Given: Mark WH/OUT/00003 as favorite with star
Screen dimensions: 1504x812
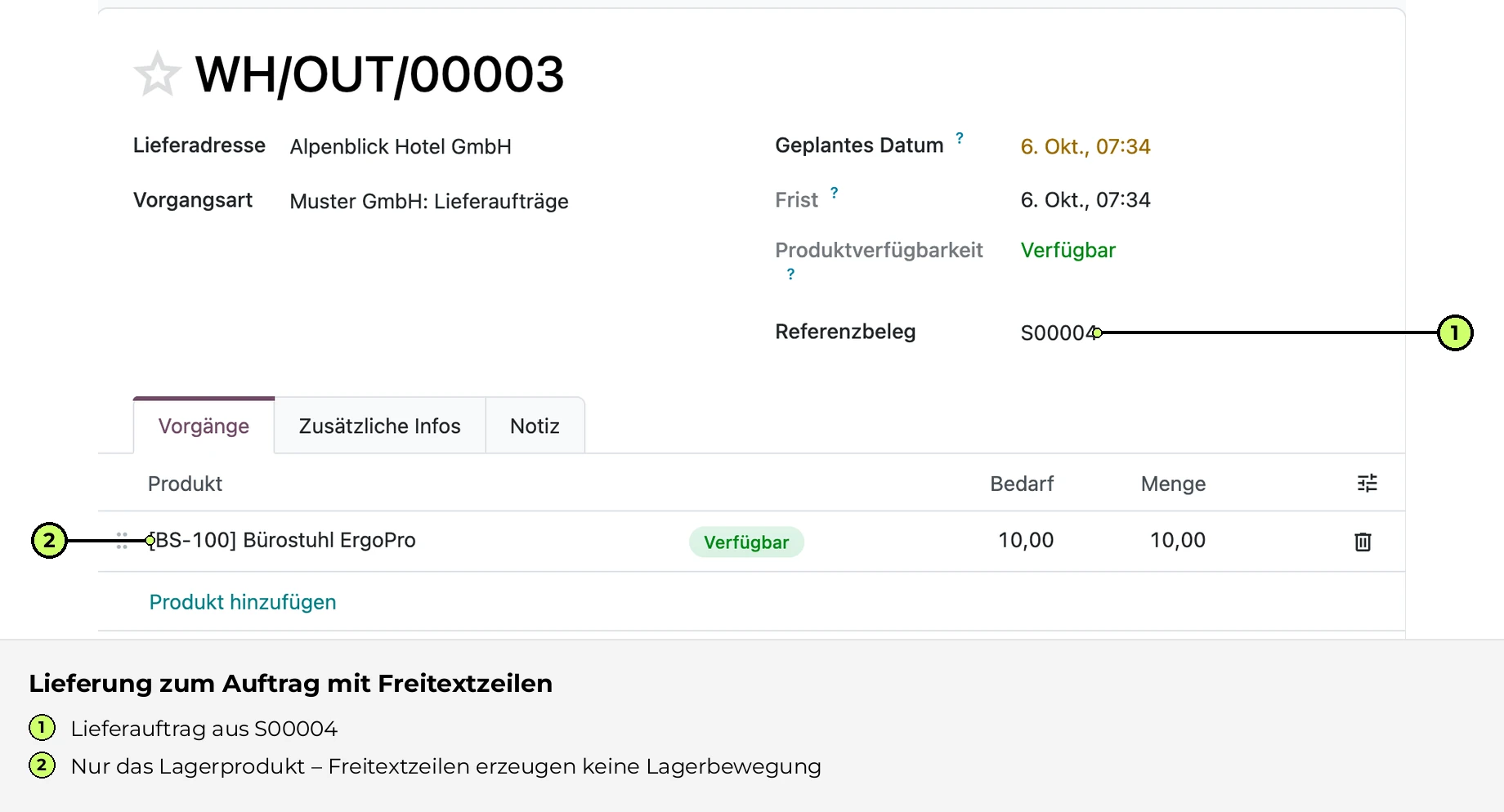Looking at the screenshot, I should pyautogui.click(x=157, y=74).
